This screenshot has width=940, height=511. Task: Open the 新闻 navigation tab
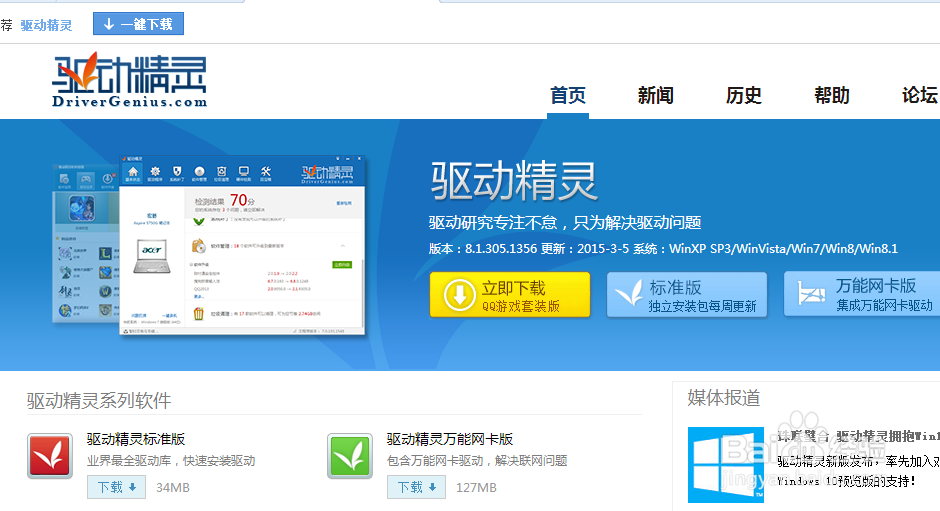(x=655, y=95)
